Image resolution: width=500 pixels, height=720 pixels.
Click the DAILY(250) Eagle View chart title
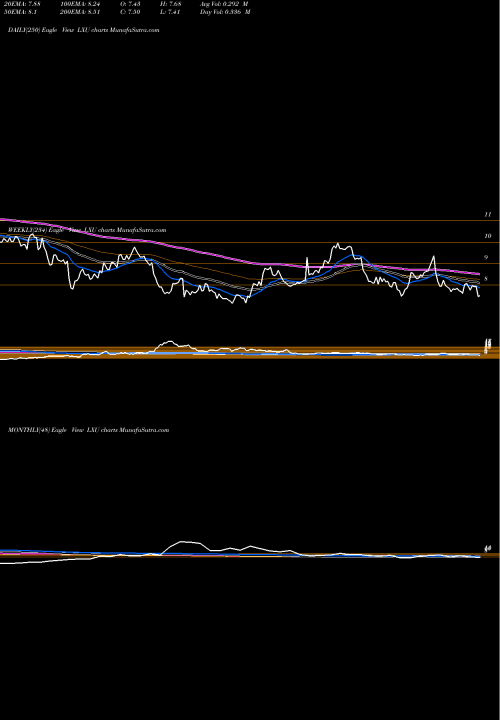(x=84, y=30)
